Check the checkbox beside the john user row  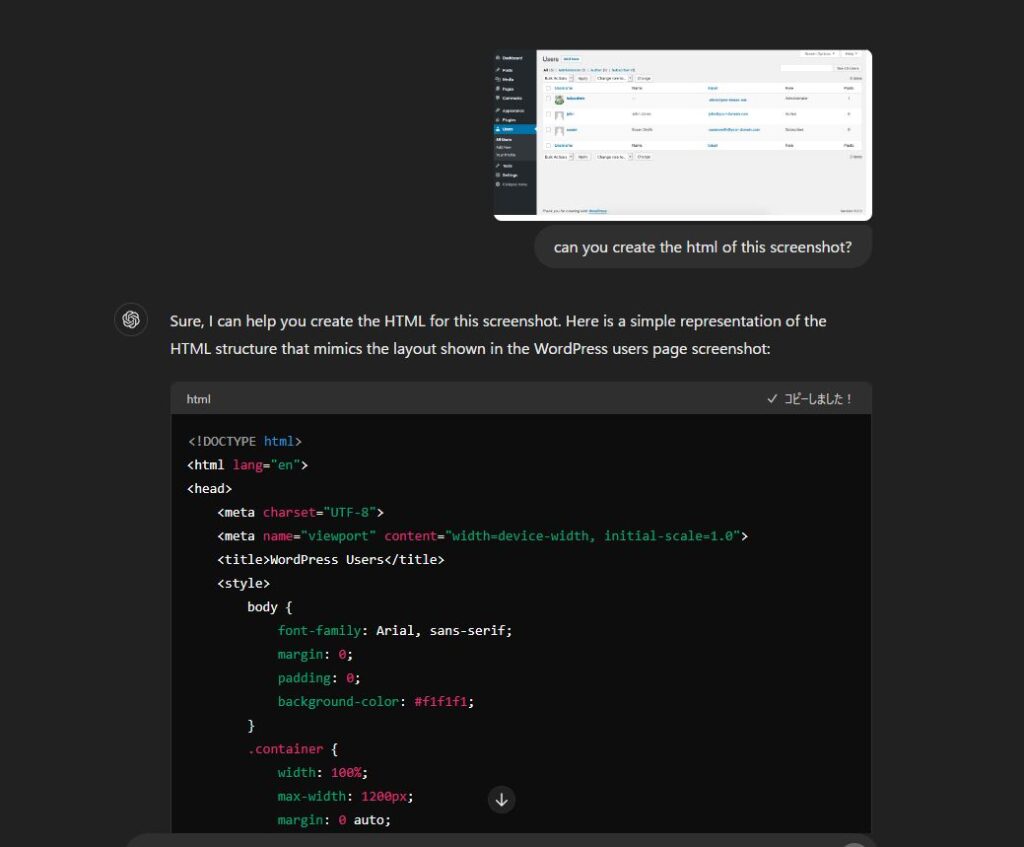(x=548, y=115)
